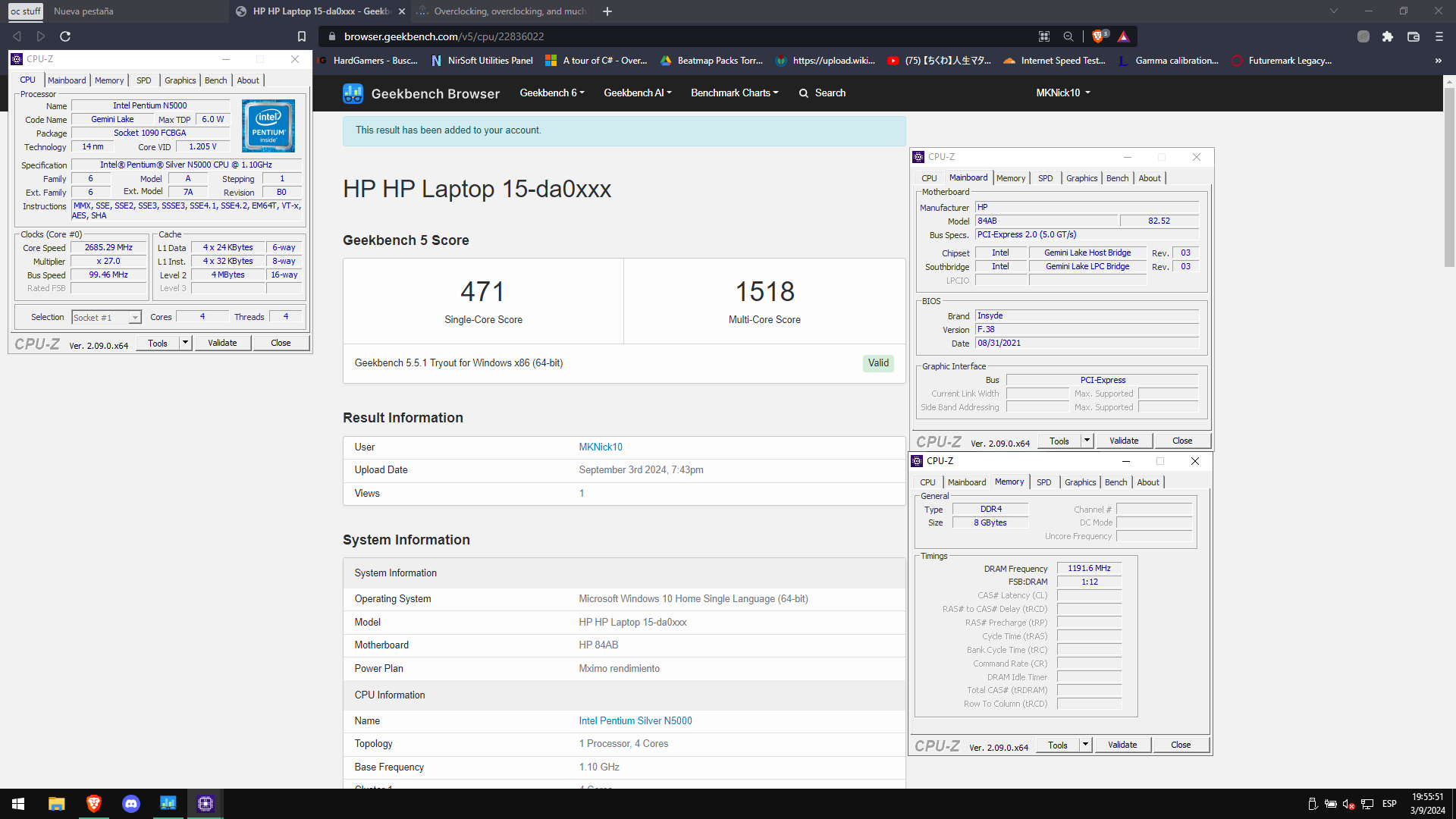This screenshot has height=819, width=1456.
Task: Open the Gamma calibration bookmark
Action: 1169,61
